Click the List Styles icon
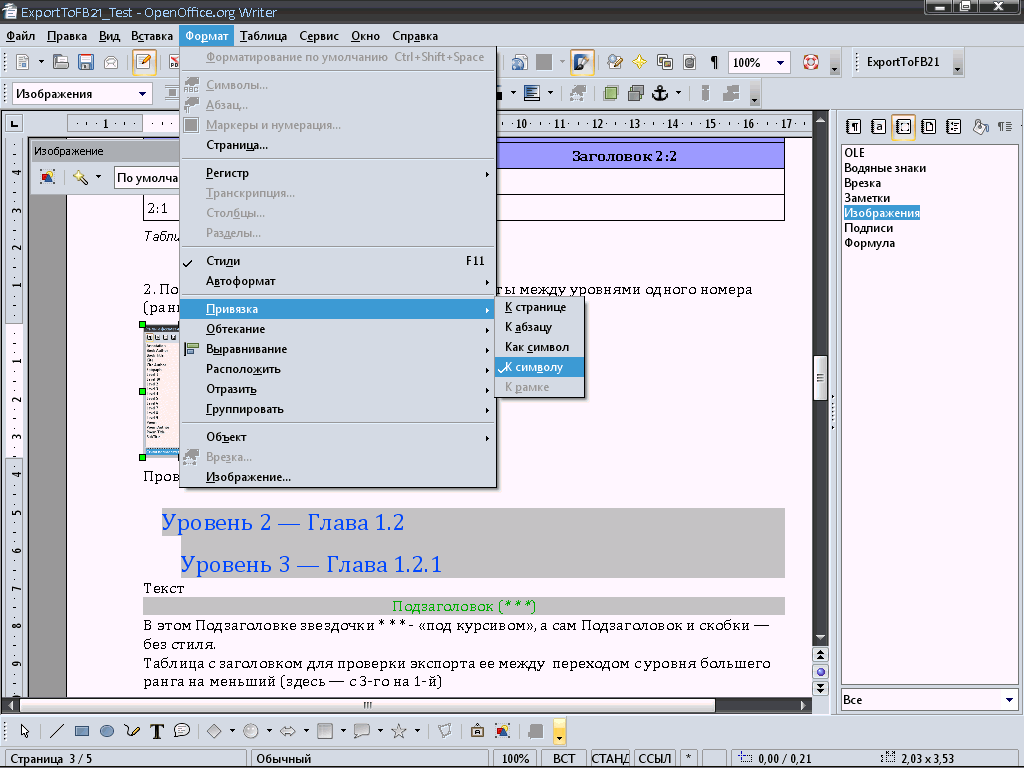Image resolution: width=1024 pixels, height=768 pixels. 954,126
